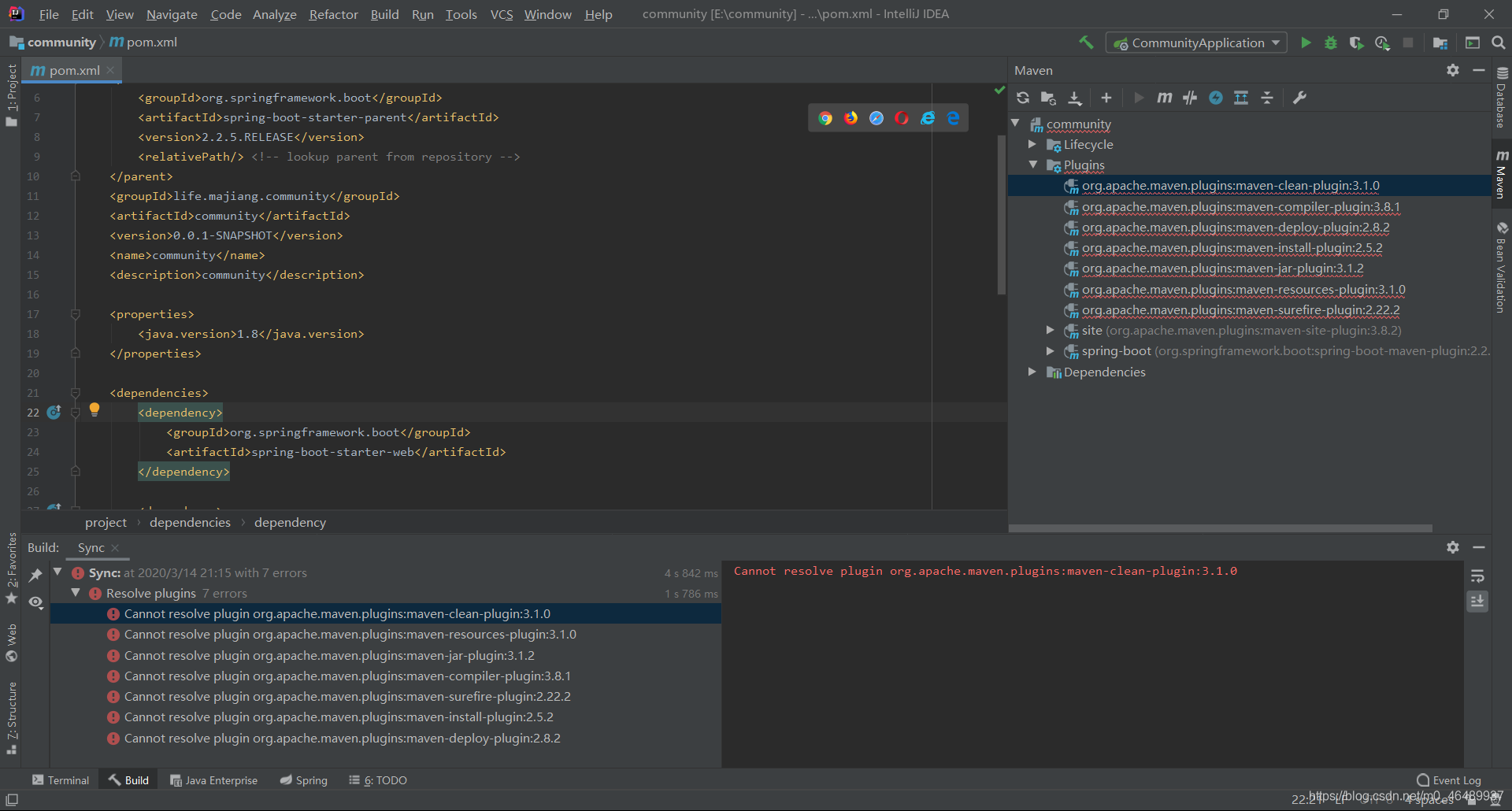Image resolution: width=1512 pixels, height=811 pixels.
Task: Collapse the community Maven project node
Action: click(1016, 124)
